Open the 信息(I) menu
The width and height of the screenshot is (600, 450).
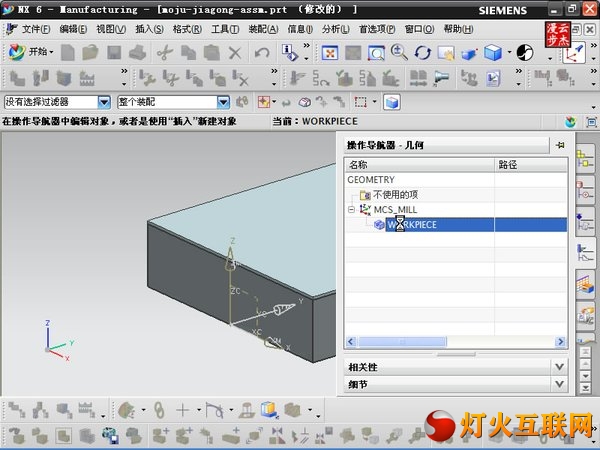[300, 29]
